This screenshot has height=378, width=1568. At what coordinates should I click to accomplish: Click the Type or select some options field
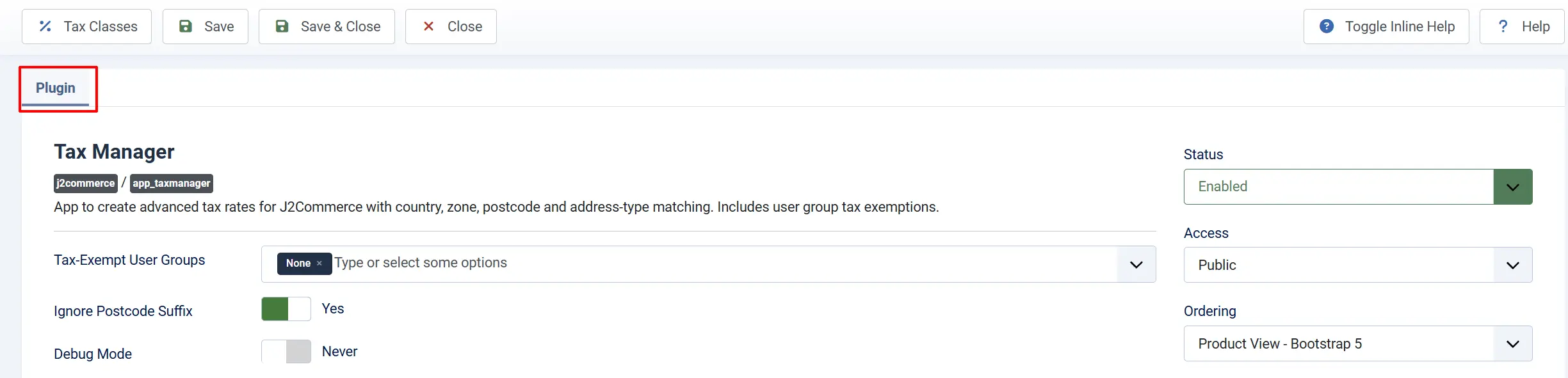[723, 263]
